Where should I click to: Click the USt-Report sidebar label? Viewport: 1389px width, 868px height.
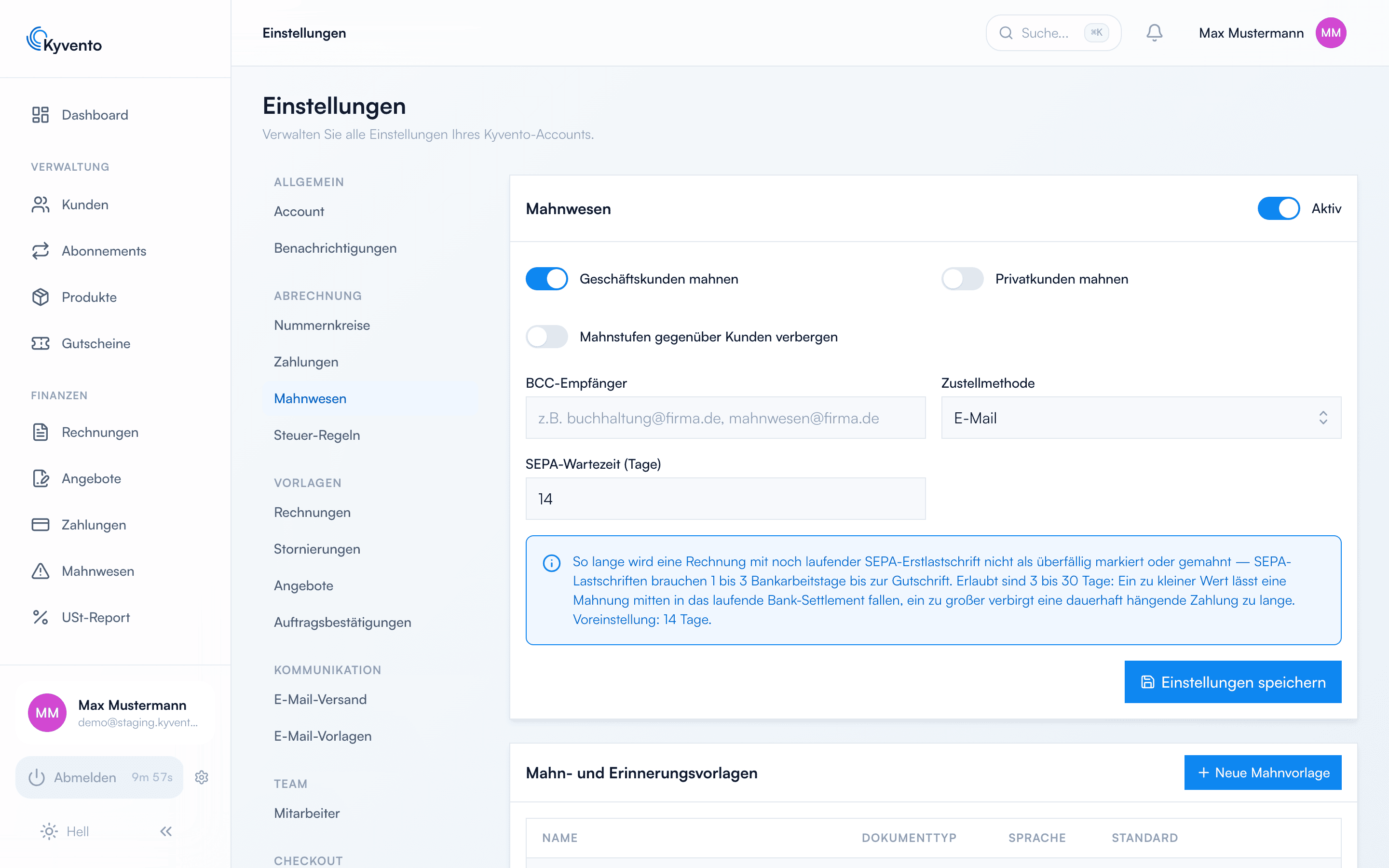[x=96, y=618]
